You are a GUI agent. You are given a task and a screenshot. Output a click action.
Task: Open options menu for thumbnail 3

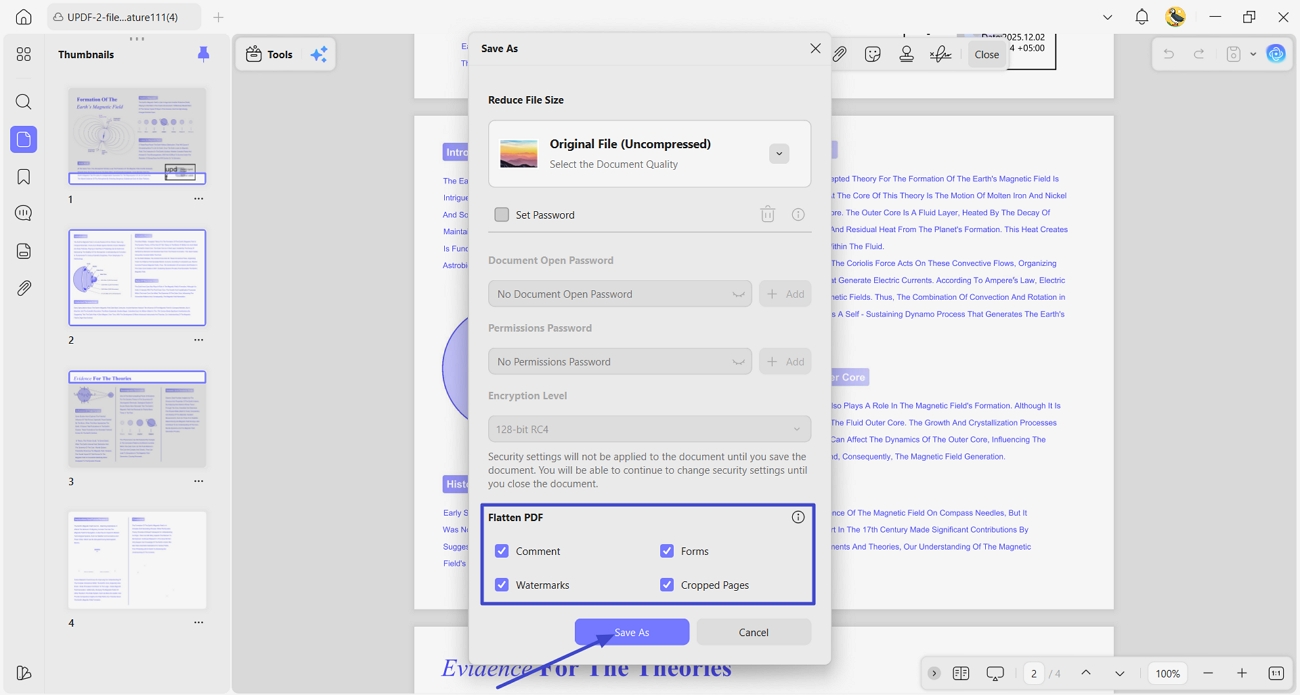point(198,481)
